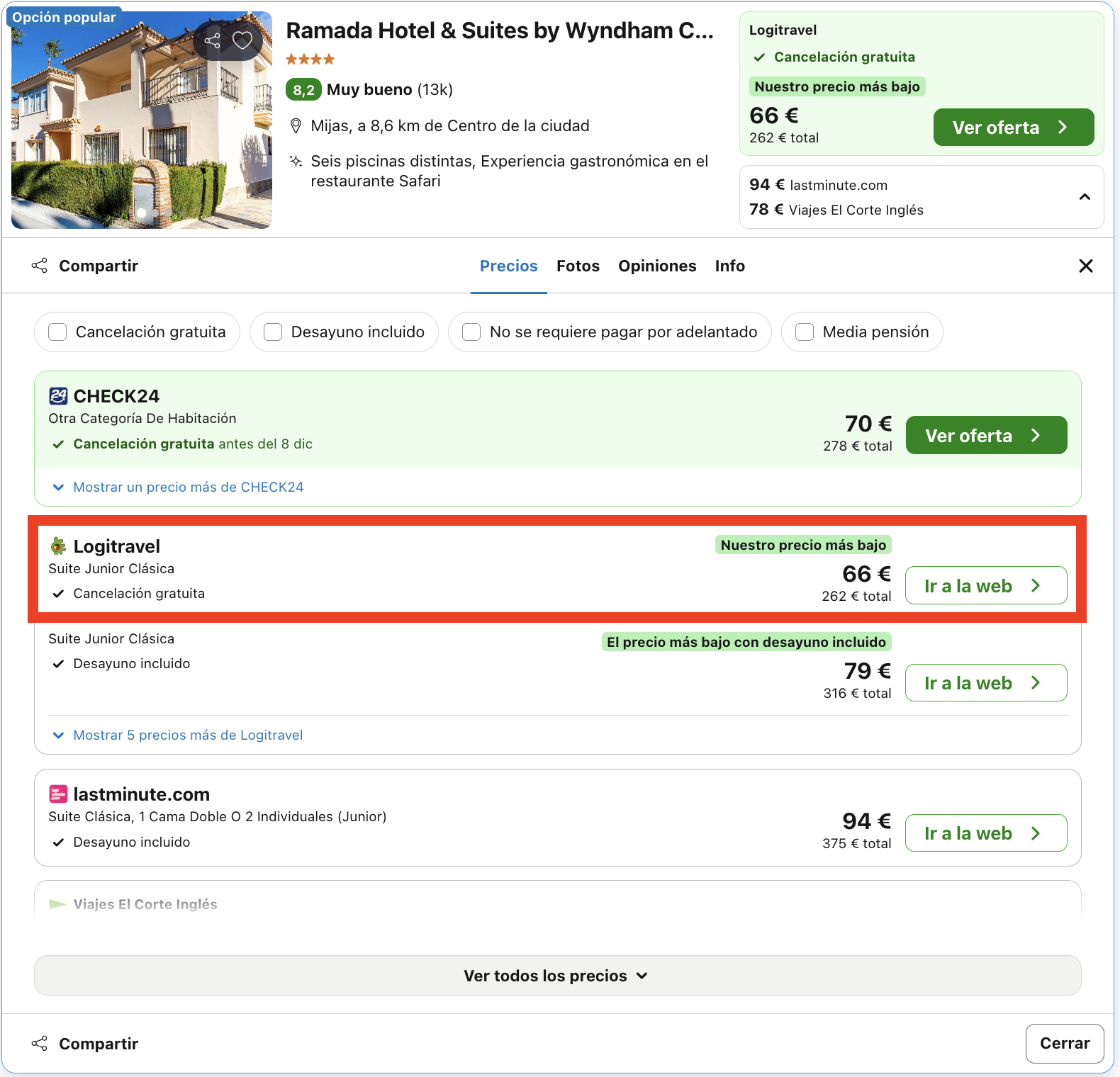Click the Ramada Hotel & Suites title
This screenshot has width=1120, height=1077.
tap(500, 30)
